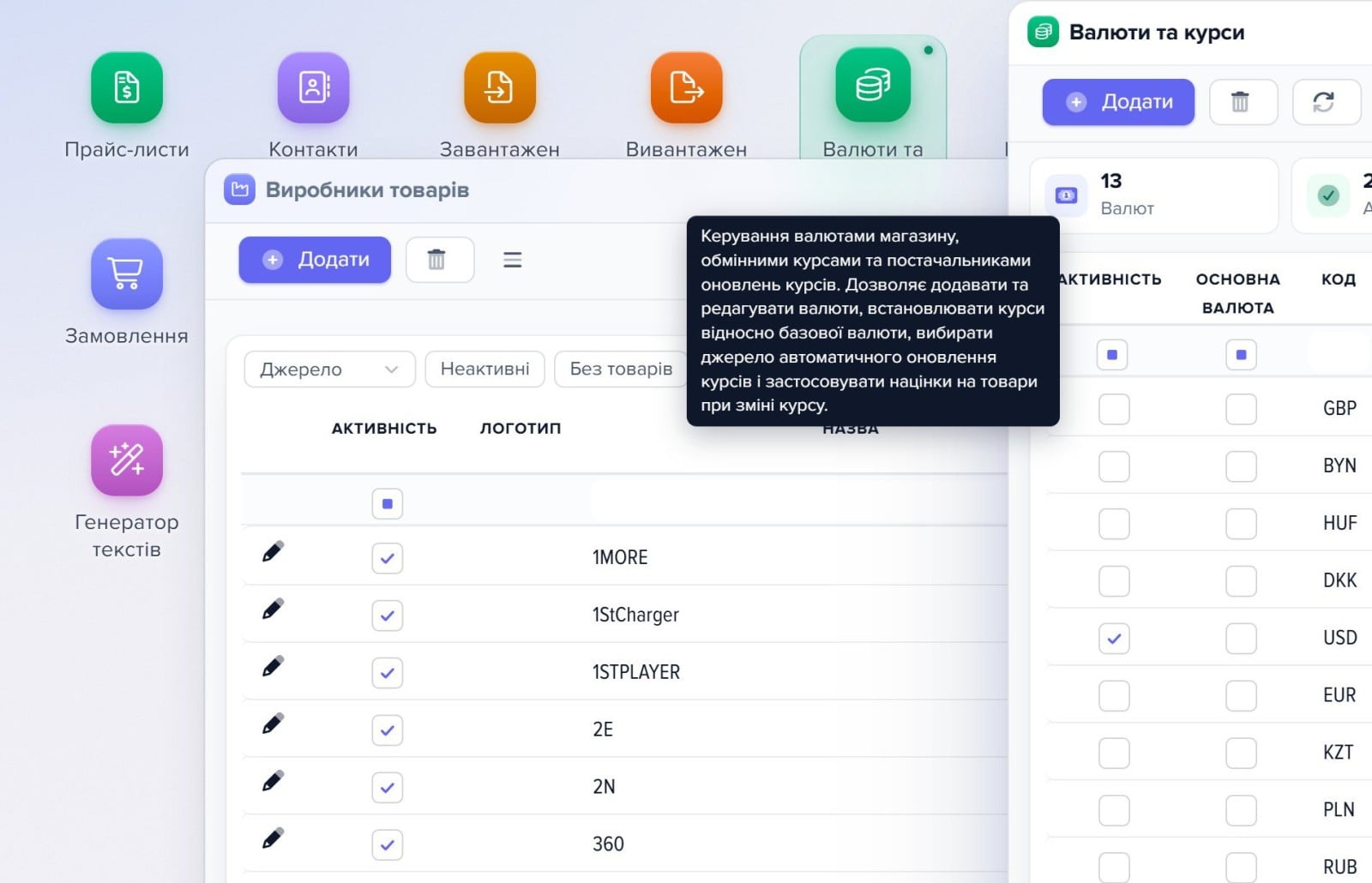The width and height of the screenshot is (1372, 883).
Task: Add a new manufacturer with Додати
Action: (x=315, y=260)
